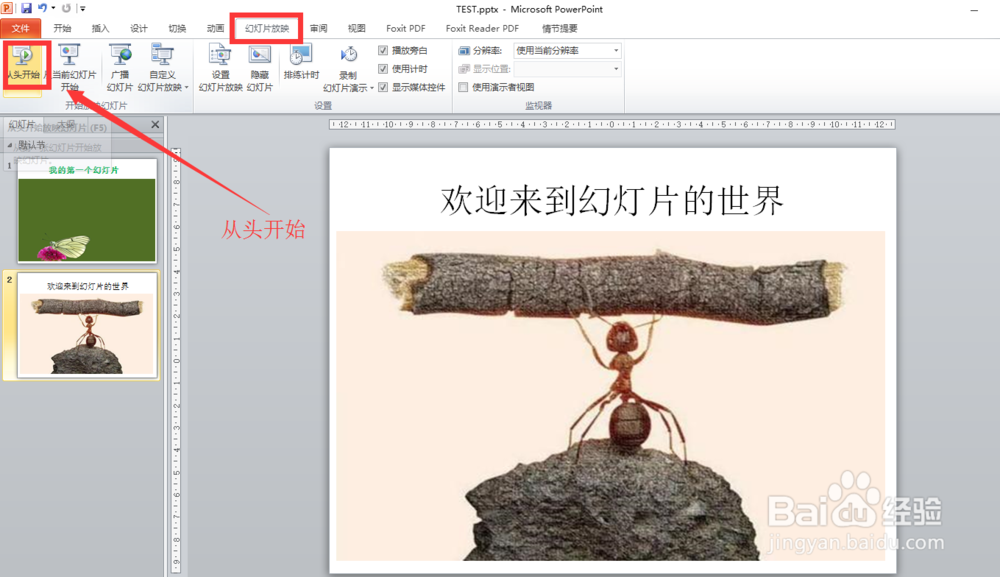The height and width of the screenshot is (577, 1000).
Task: Switch to the Design (设计) tab
Action: 138,28
